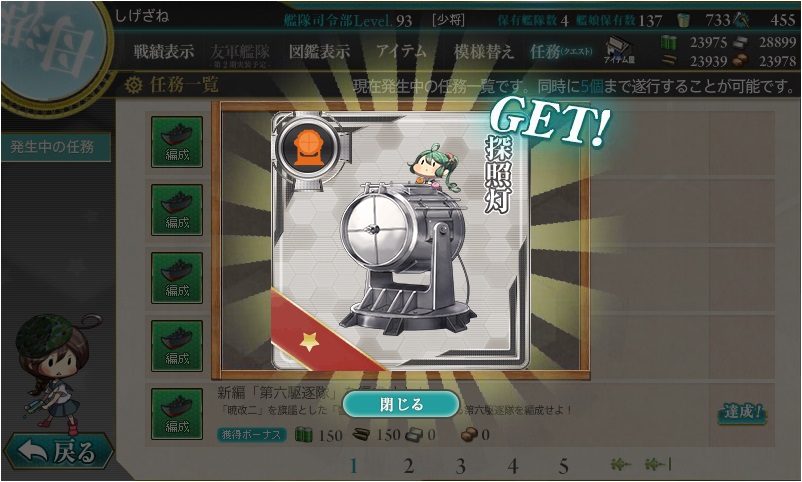Image resolution: width=802 pixels, height=482 pixels.
Task: Click the アイテム屋 shop icon
Action: (x=619, y=50)
